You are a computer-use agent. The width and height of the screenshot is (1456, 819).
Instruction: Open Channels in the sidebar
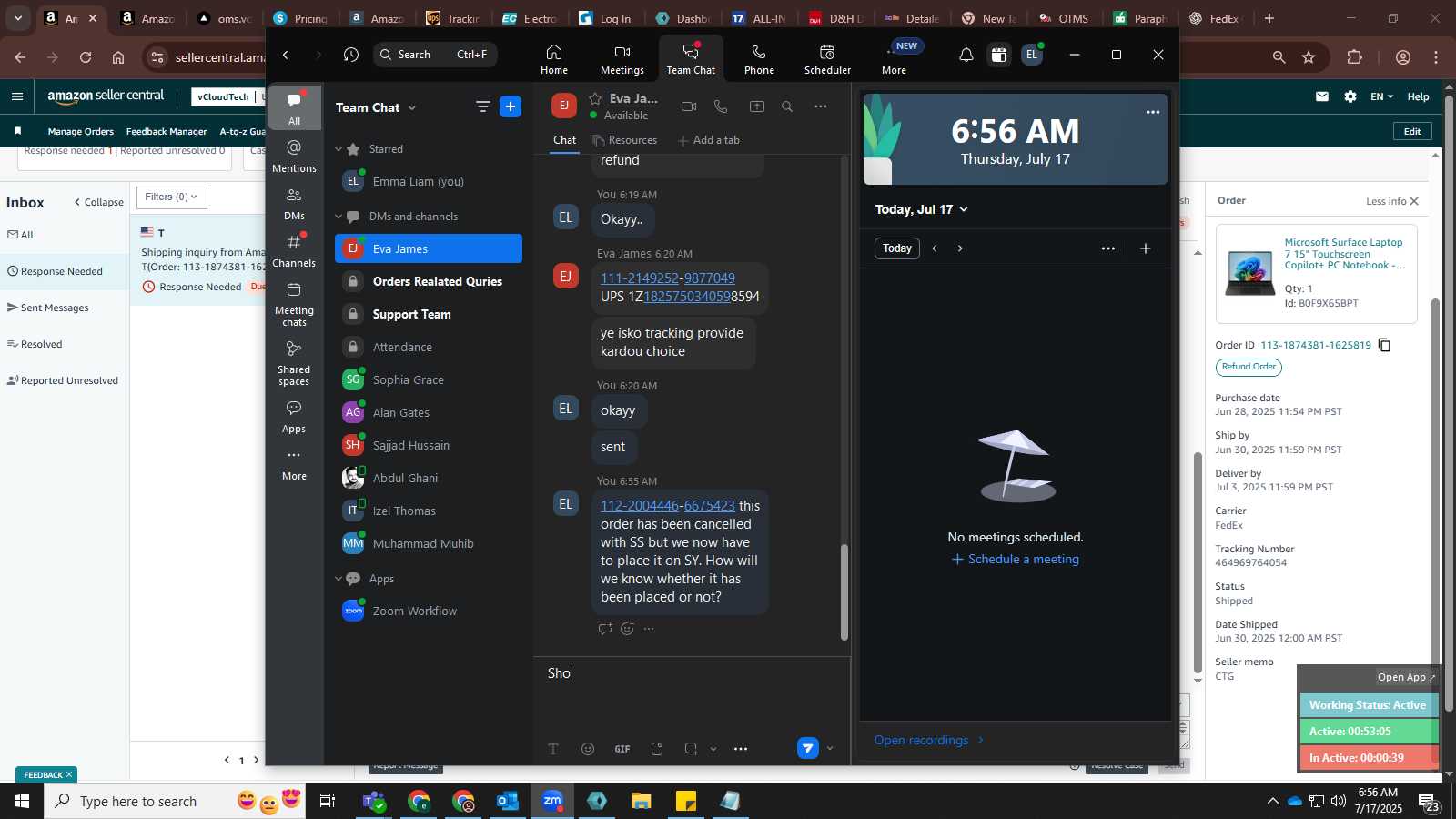point(294,251)
